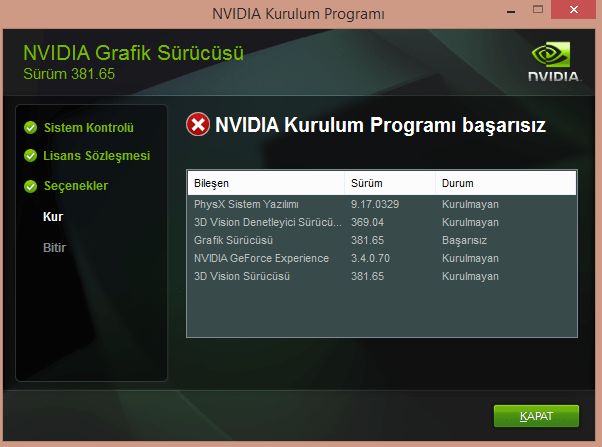Minimize the NVIDIA Kurulum Programı window
Image resolution: width=602 pixels, height=447 pixels.
point(511,11)
